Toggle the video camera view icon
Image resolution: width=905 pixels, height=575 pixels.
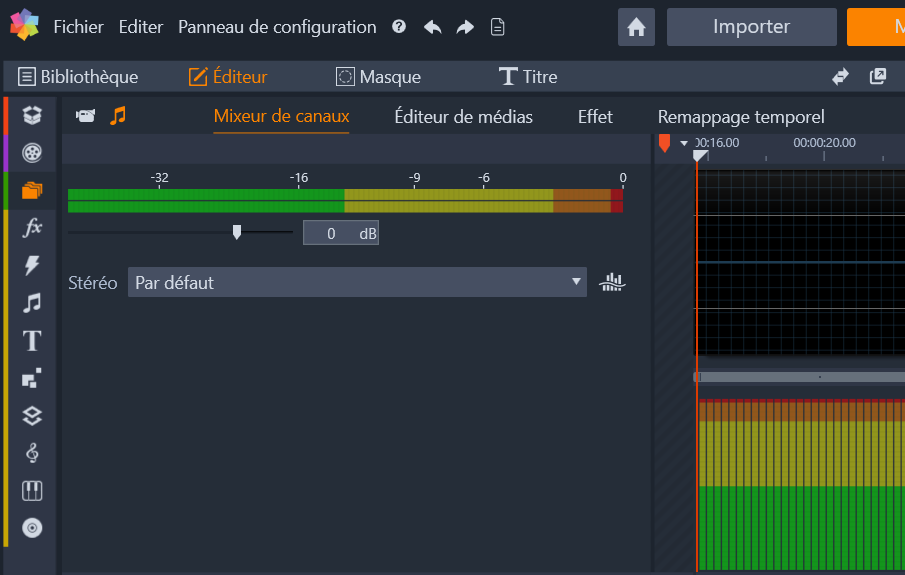tap(86, 116)
